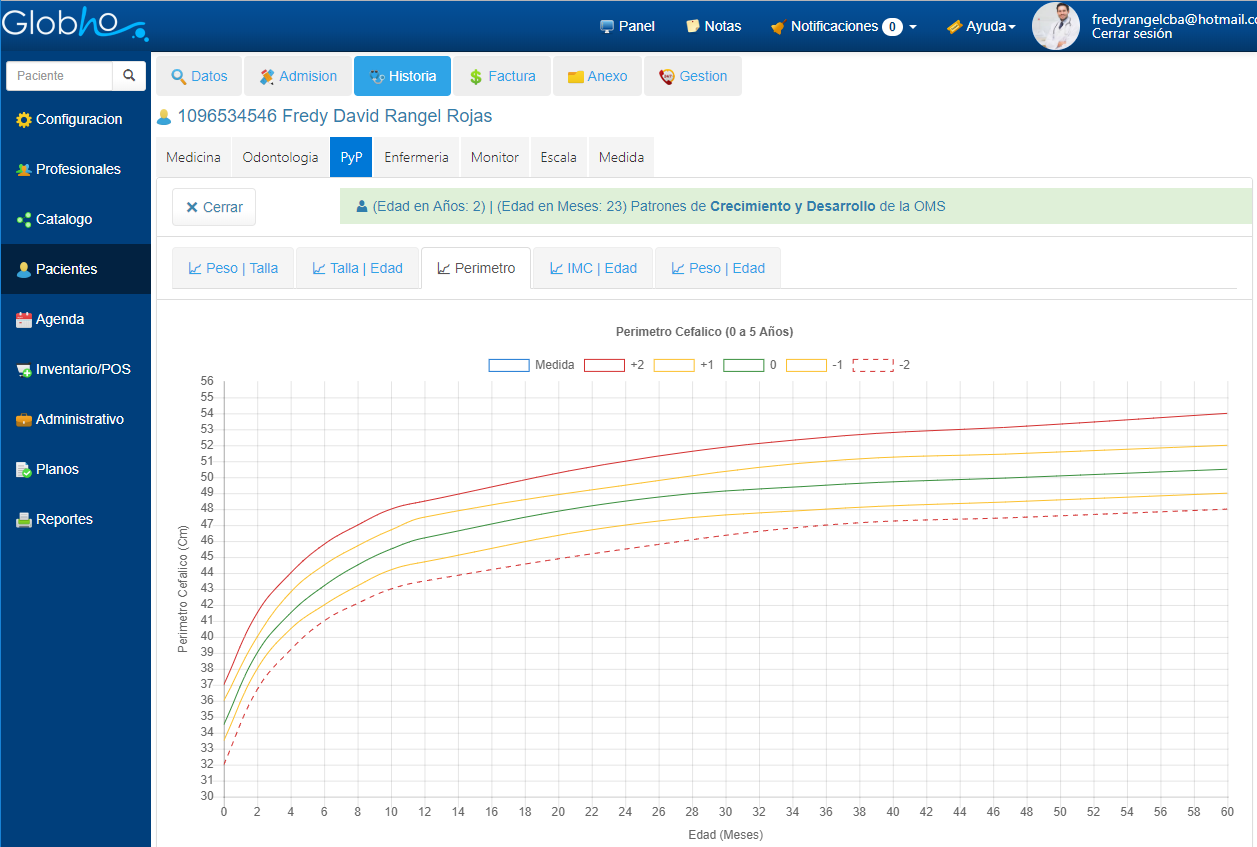Open the Panel monitor link

point(627,26)
